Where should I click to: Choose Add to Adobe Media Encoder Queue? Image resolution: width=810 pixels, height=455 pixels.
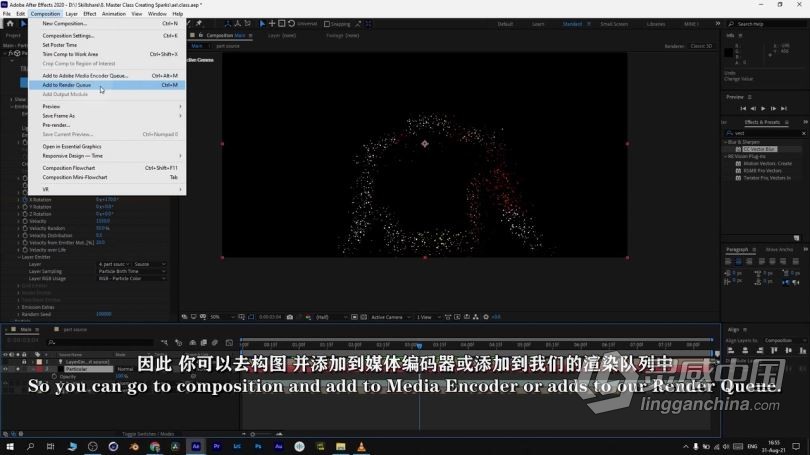click(107, 75)
